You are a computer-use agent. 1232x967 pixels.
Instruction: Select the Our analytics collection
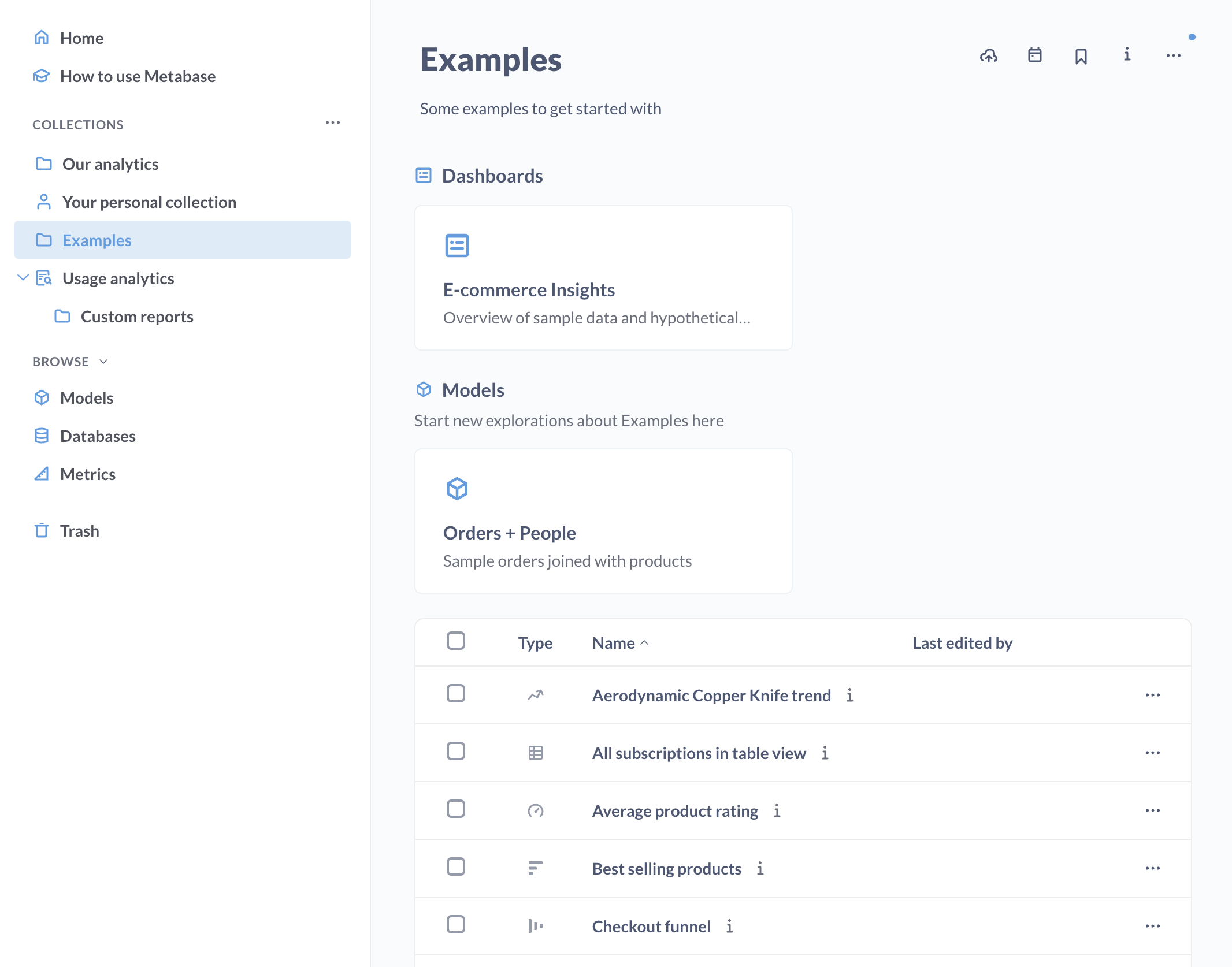(x=110, y=163)
